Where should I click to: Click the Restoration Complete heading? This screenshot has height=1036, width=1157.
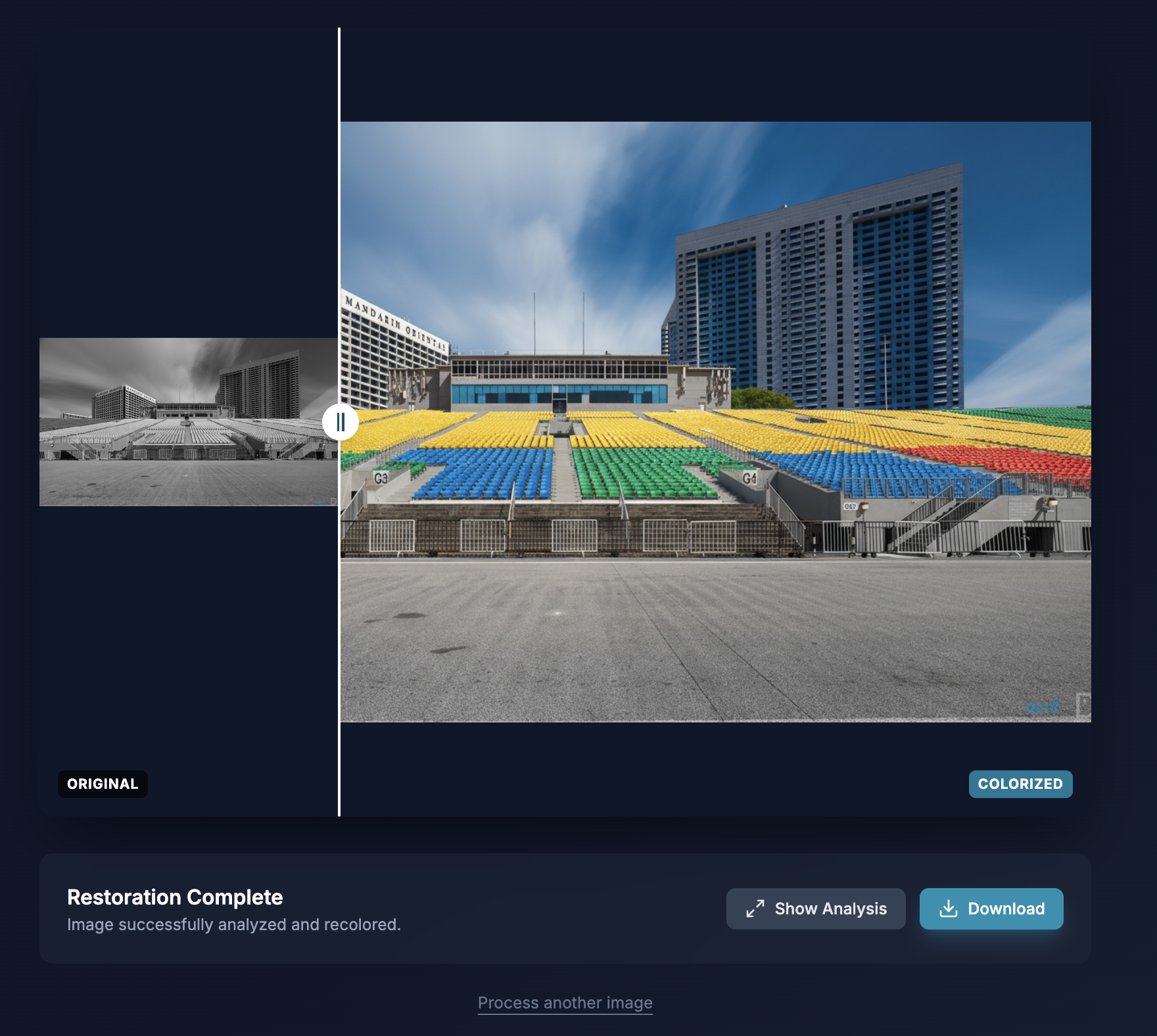[x=175, y=897]
